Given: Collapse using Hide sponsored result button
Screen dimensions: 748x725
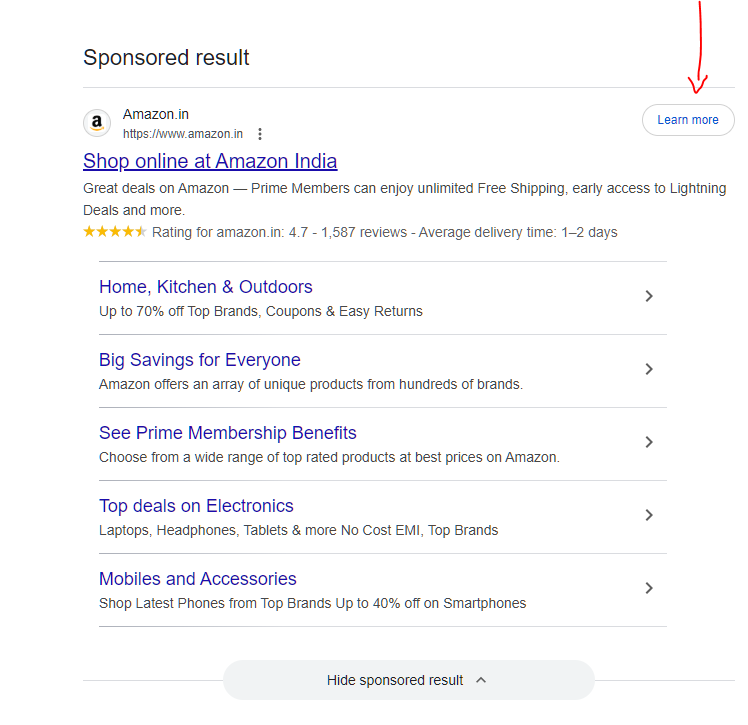Looking at the screenshot, I should [x=395, y=680].
